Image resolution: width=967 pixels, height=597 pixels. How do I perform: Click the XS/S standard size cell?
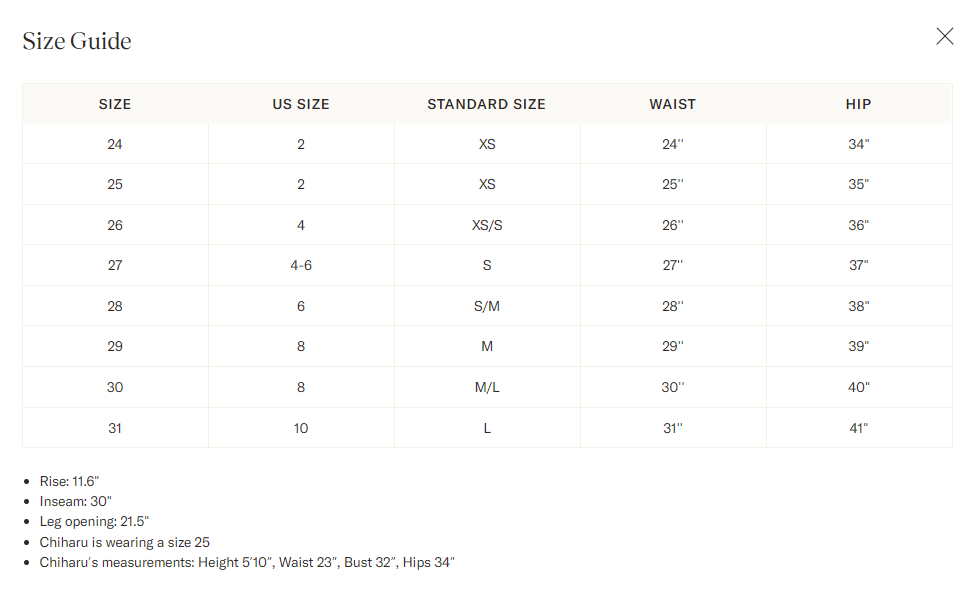click(x=487, y=225)
